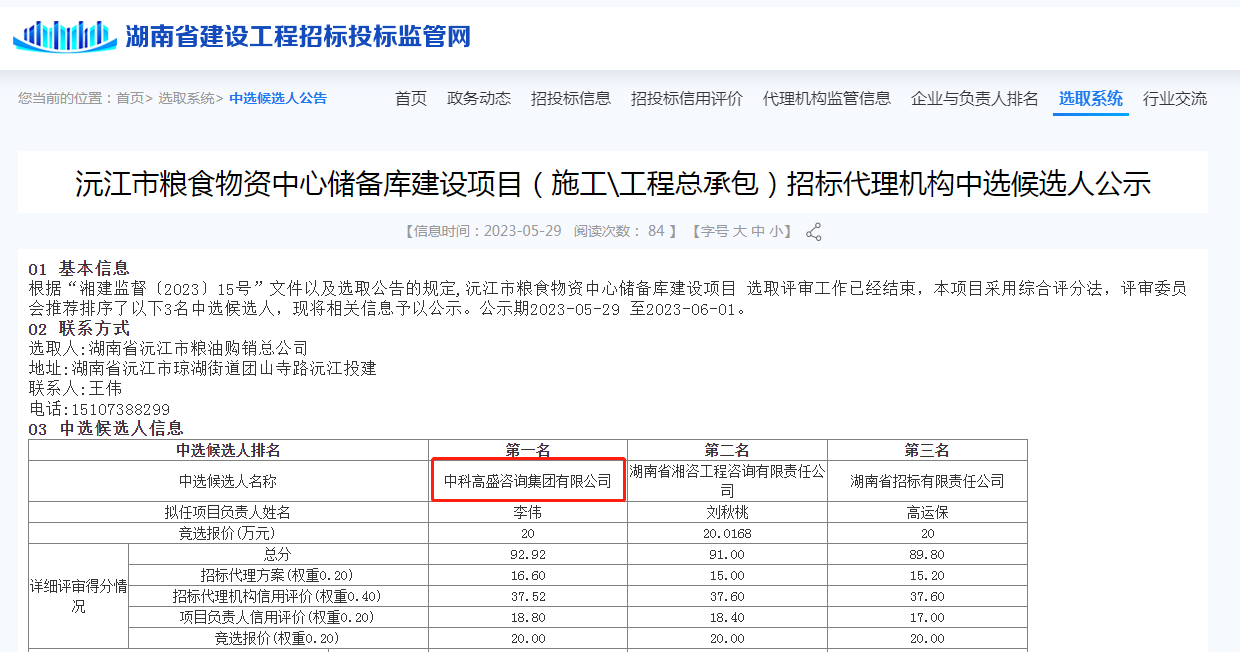Open the 首页 navigation menu item
Image resolution: width=1240 pixels, height=652 pixels.
[411, 98]
